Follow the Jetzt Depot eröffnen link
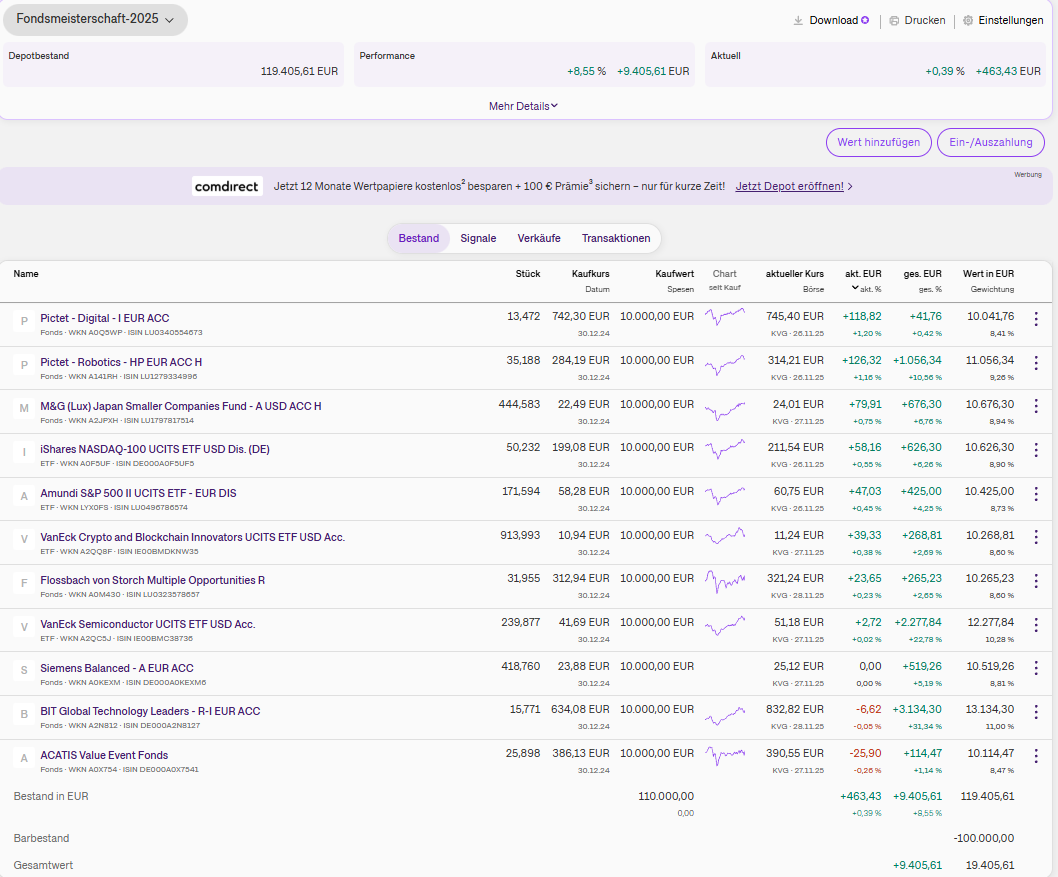The height and width of the screenshot is (877, 1058). [x=789, y=186]
